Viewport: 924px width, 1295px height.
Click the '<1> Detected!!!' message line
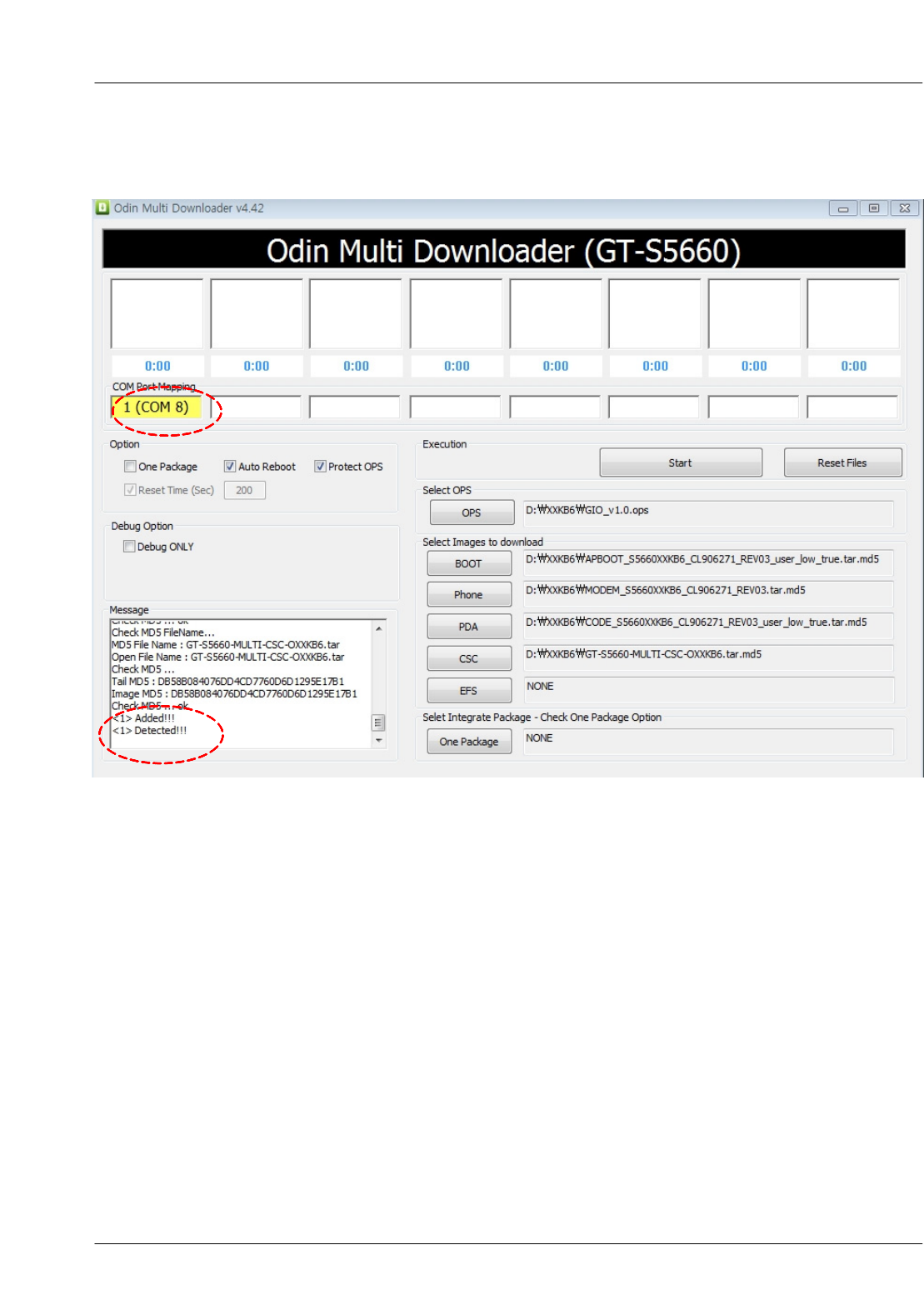tap(150, 731)
